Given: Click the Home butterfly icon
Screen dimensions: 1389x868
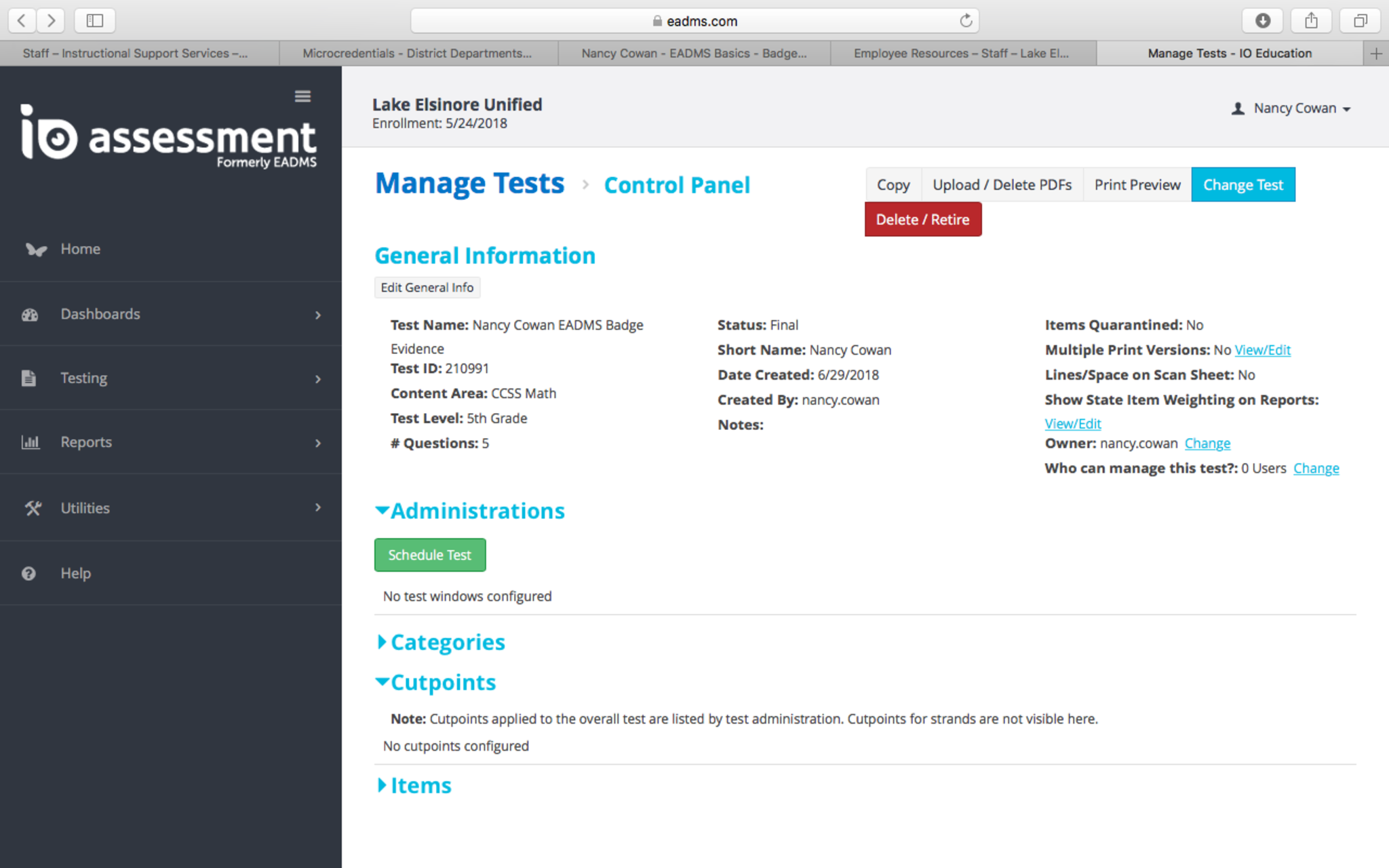Looking at the screenshot, I should 36,250.
